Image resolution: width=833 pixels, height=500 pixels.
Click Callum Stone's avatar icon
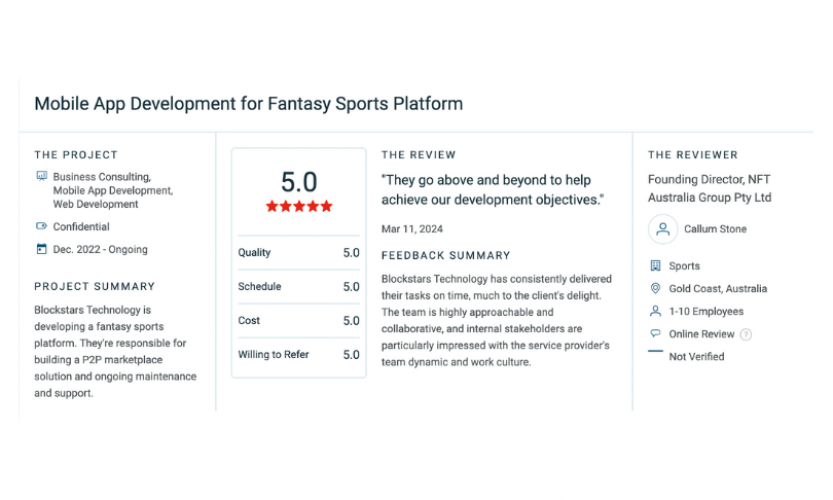pos(662,229)
